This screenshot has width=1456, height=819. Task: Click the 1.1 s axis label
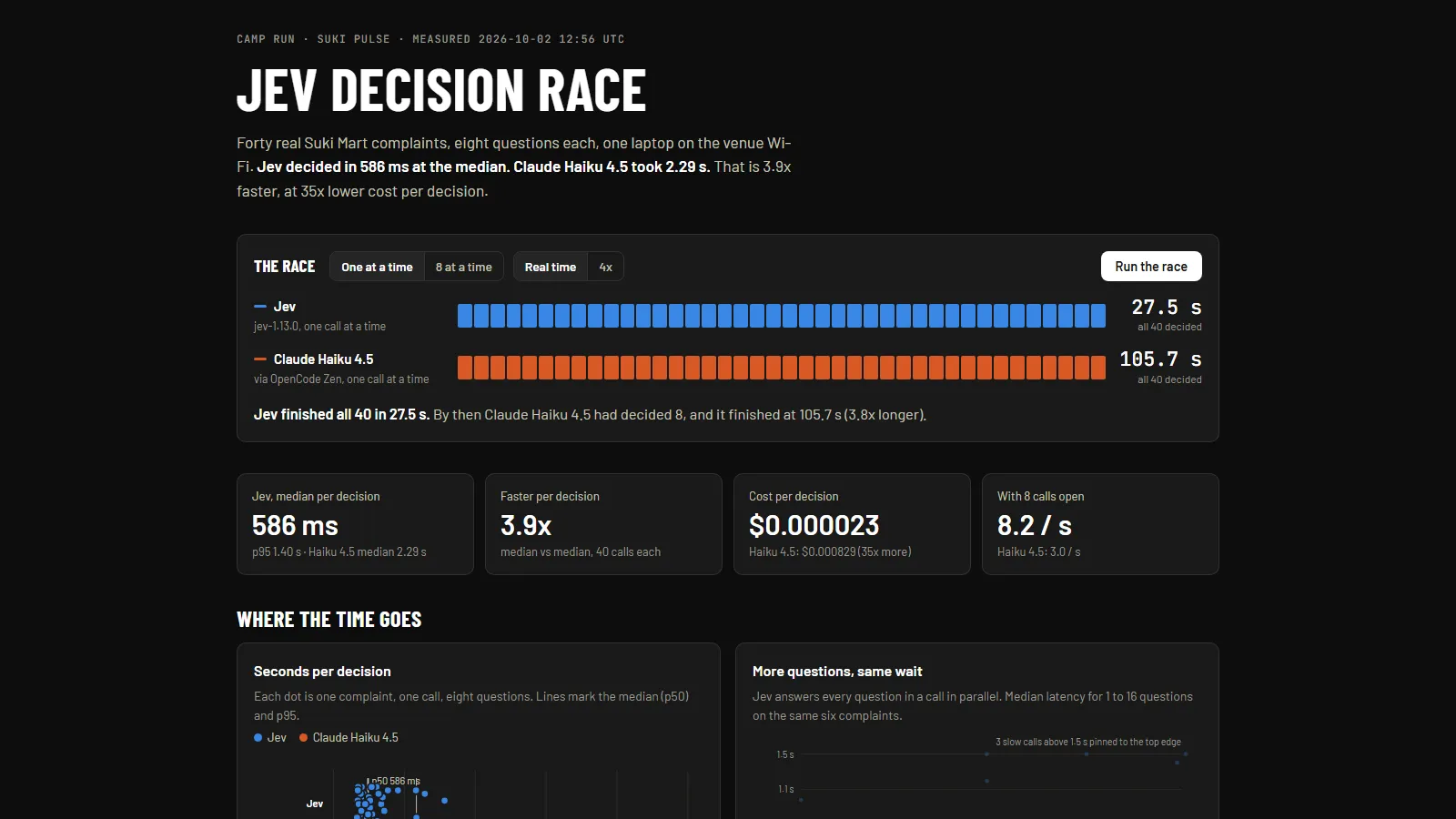click(785, 789)
